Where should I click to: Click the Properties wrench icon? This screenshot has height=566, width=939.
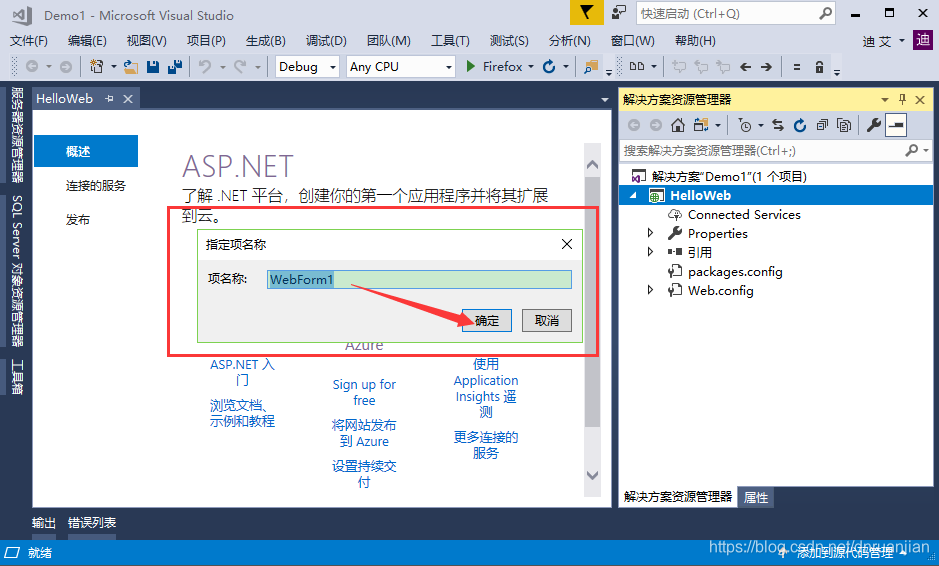point(873,125)
